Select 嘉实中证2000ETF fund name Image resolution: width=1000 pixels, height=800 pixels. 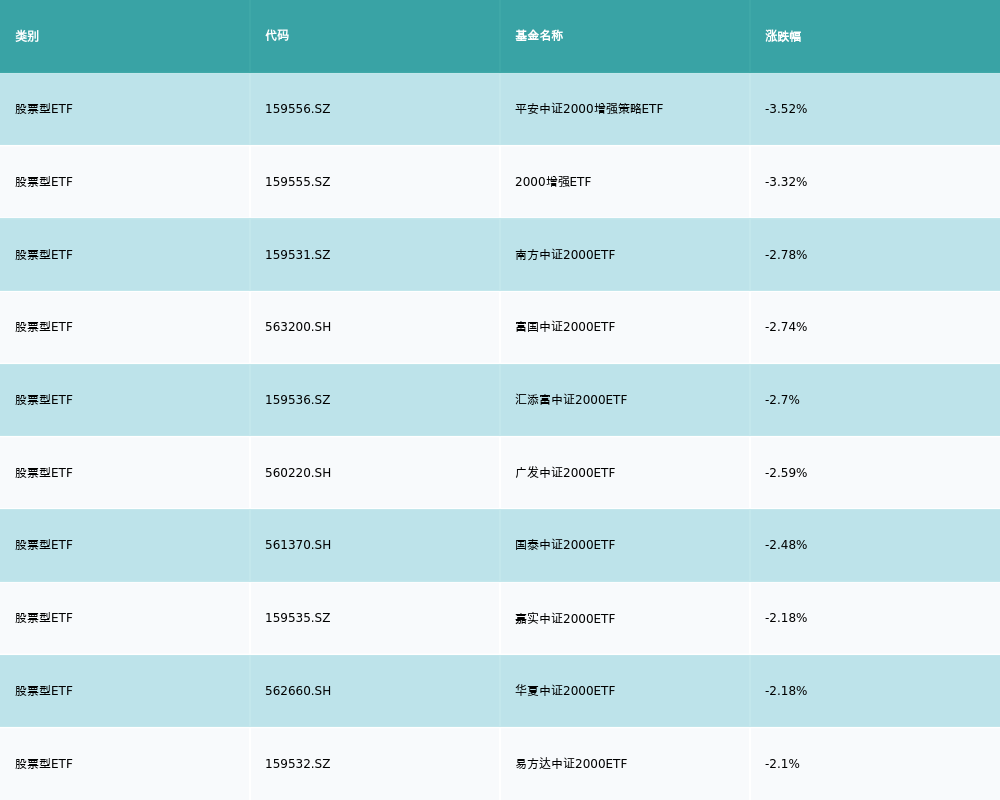[565, 619]
